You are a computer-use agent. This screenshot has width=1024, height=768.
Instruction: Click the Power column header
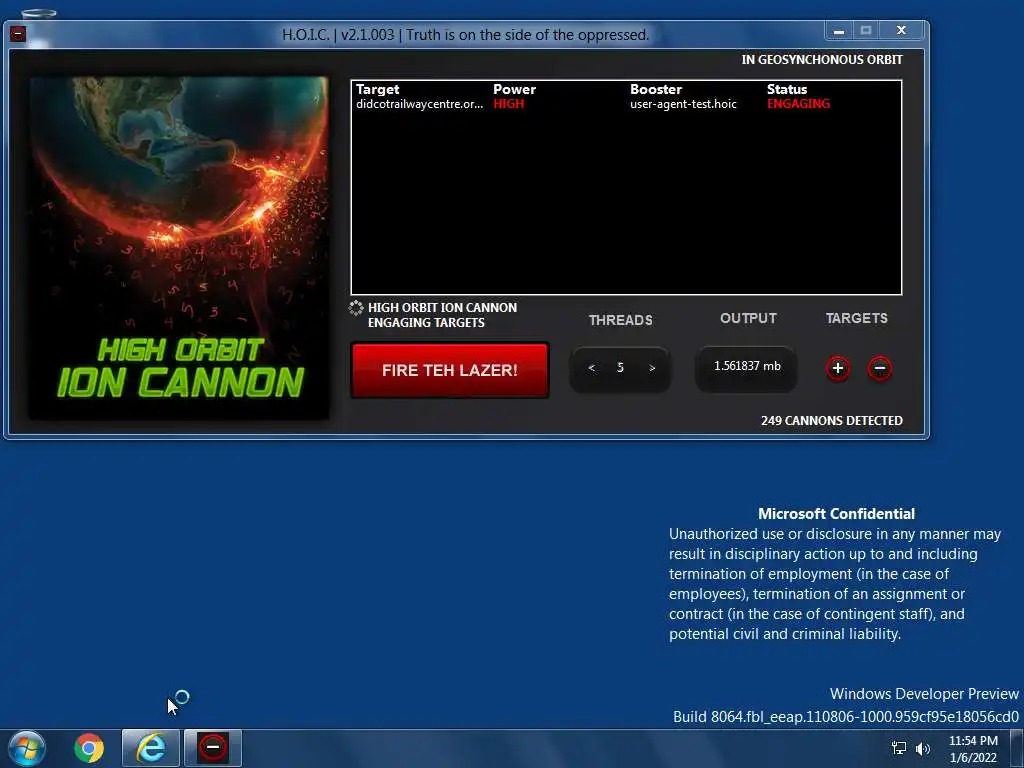(514, 89)
